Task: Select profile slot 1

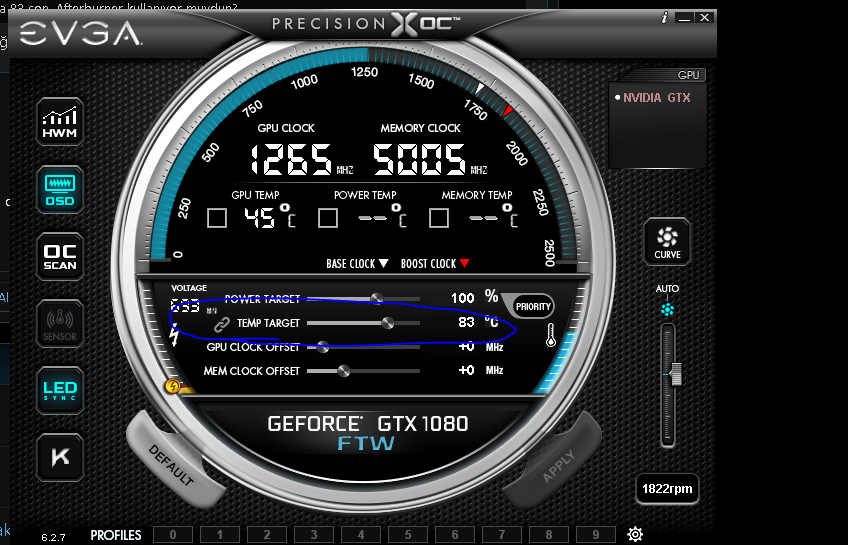Action: 220,535
